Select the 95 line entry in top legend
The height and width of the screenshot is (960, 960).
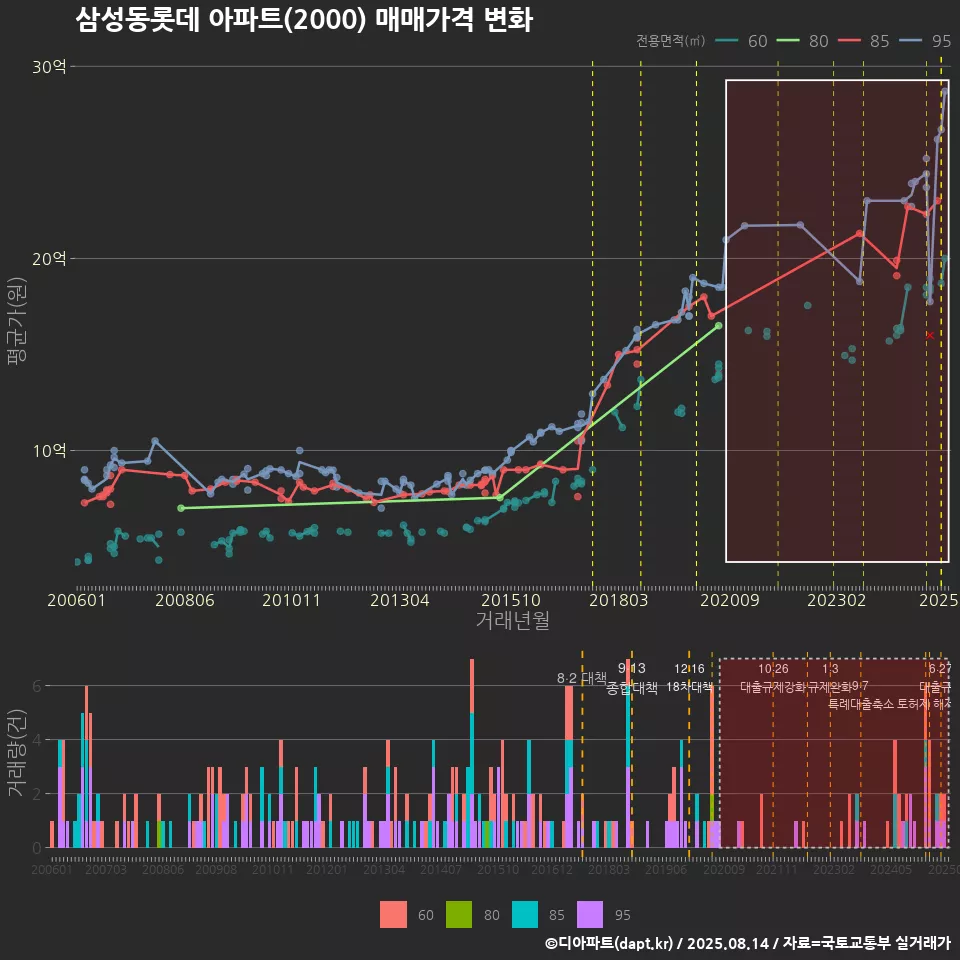(x=925, y=41)
